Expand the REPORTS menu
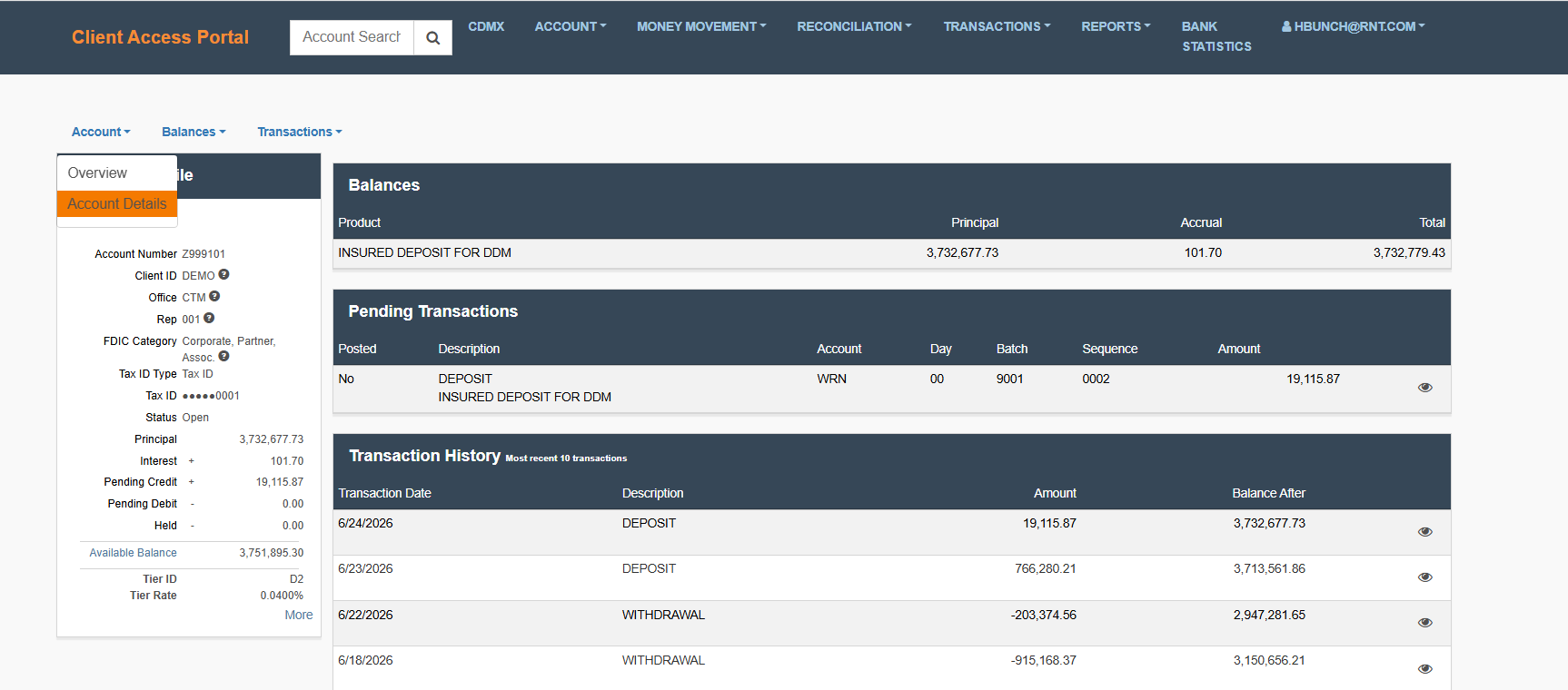1568x690 pixels. [1116, 26]
